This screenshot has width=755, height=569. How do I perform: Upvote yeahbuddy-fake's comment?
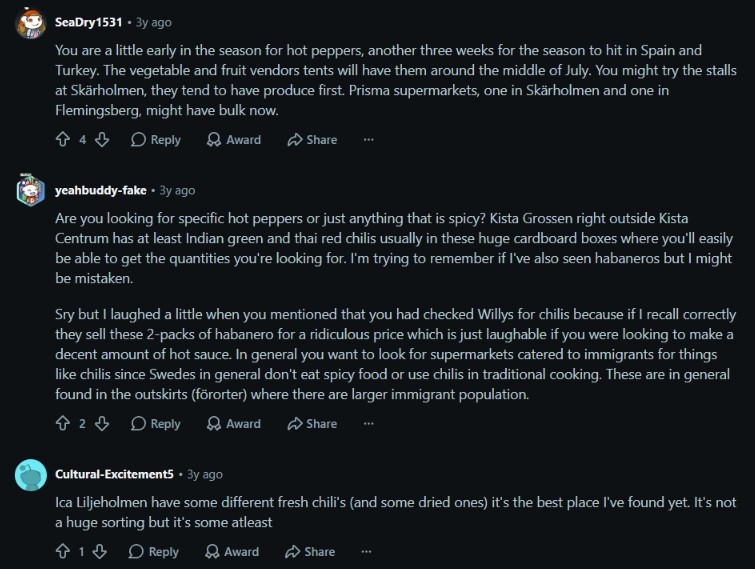point(63,424)
